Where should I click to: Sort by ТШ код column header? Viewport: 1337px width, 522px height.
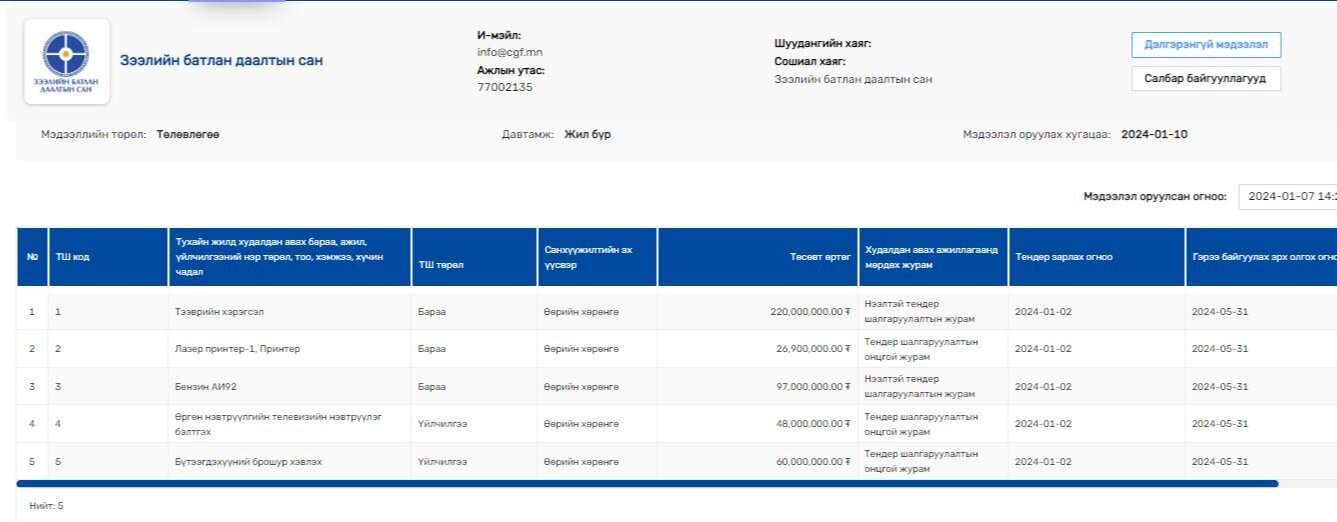[x=73, y=257]
